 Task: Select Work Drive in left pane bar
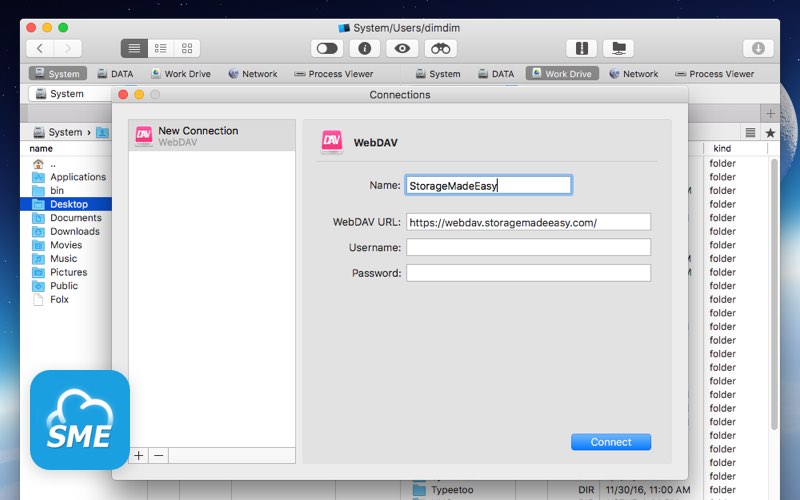click(x=181, y=73)
